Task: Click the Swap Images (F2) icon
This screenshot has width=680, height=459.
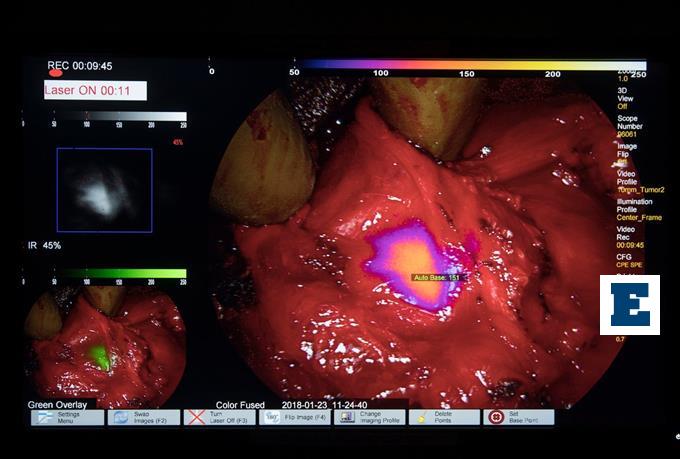Action: (x=119, y=418)
